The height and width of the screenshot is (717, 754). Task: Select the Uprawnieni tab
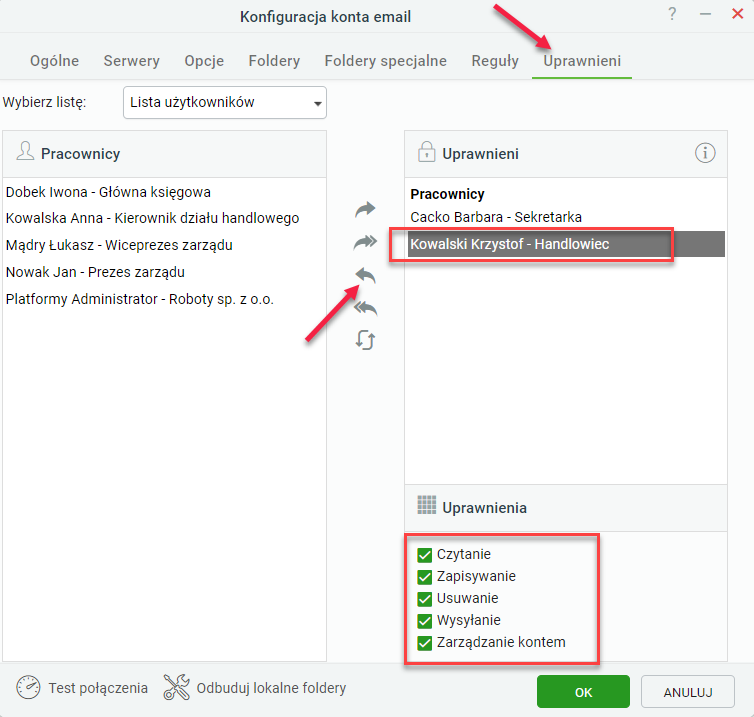coord(582,61)
